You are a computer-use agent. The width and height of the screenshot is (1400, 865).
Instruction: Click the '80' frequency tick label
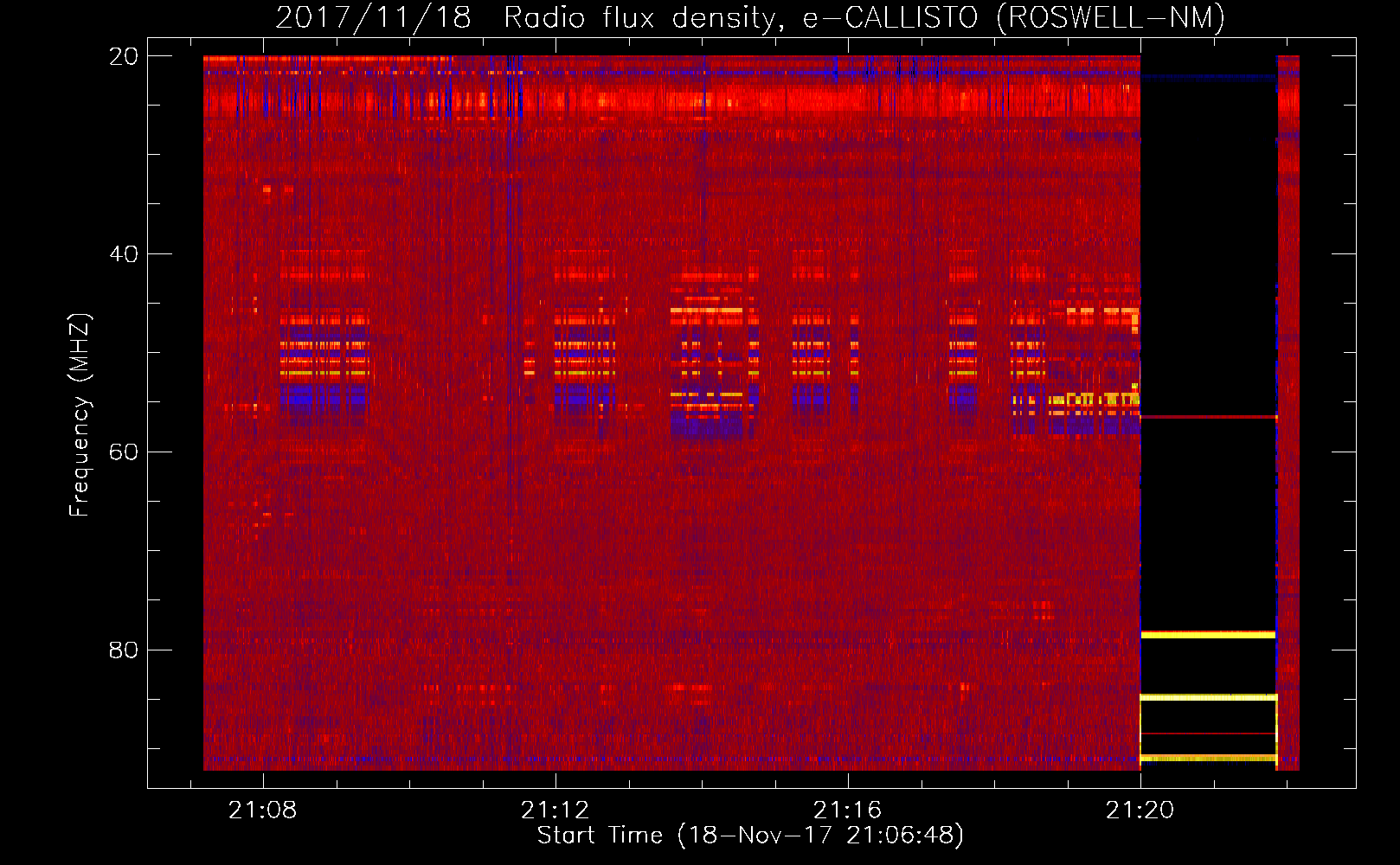[124, 650]
